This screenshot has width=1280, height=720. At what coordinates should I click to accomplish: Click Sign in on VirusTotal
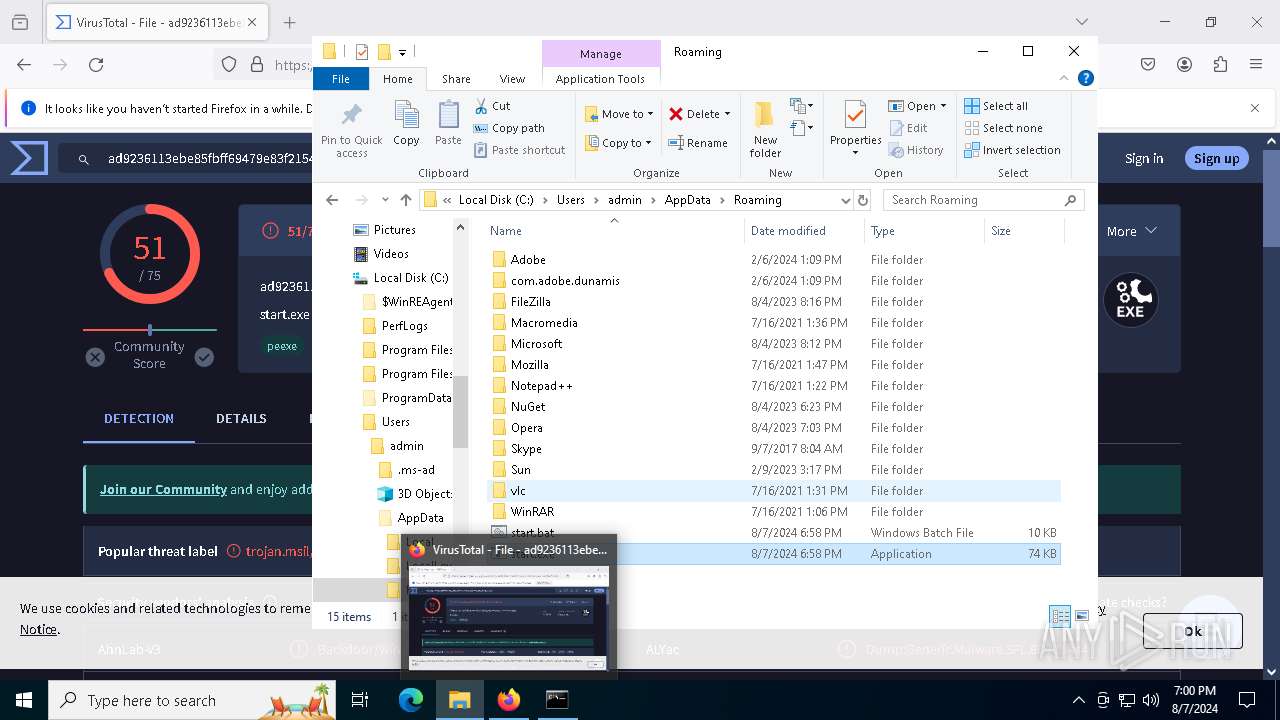coord(1144,158)
